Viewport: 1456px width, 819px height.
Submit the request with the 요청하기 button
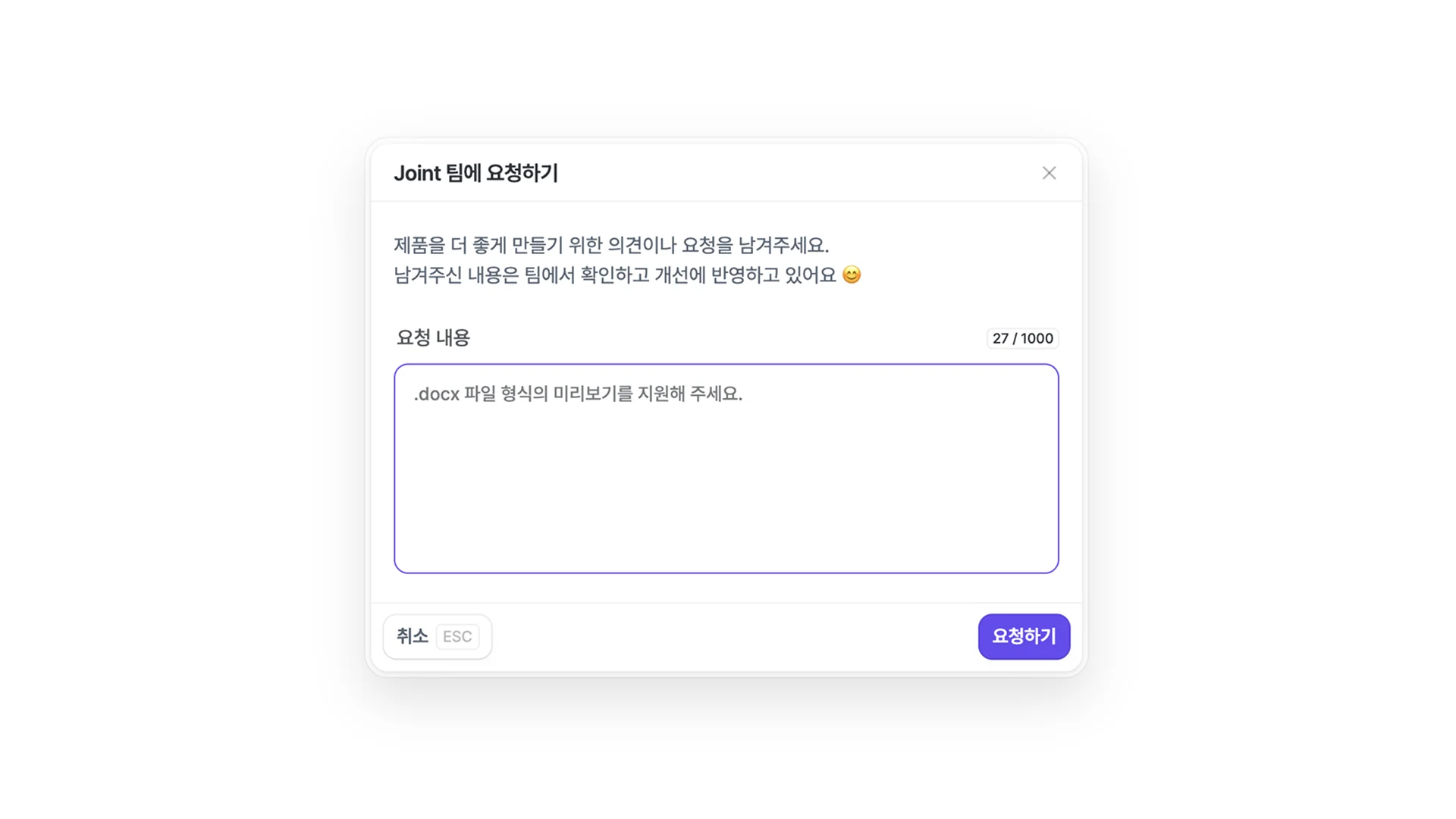[1024, 636]
